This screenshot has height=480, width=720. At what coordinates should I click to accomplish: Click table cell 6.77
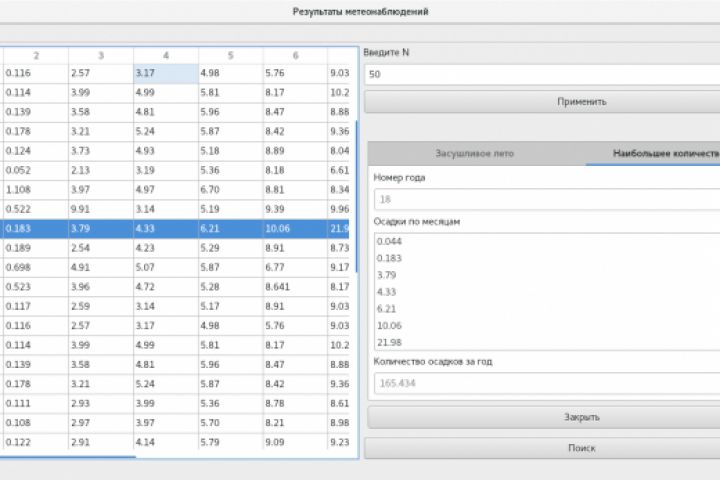pyautogui.click(x=295, y=267)
